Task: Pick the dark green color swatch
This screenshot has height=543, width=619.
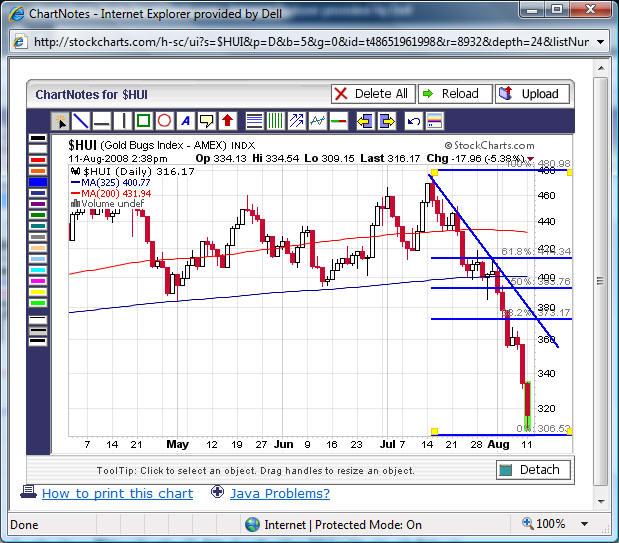Action: (38, 215)
